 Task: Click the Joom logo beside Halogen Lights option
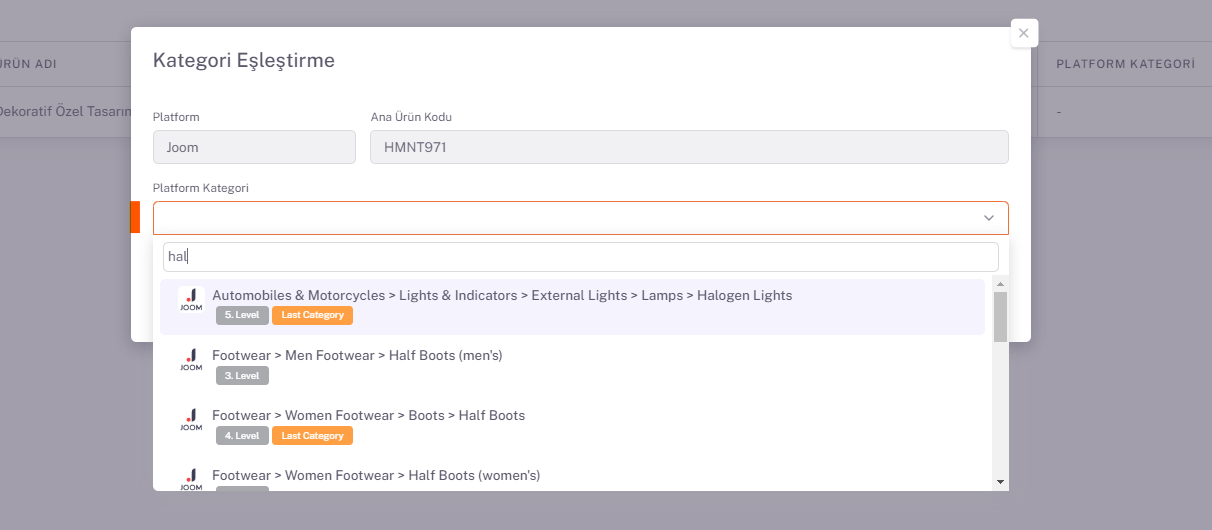(190, 300)
